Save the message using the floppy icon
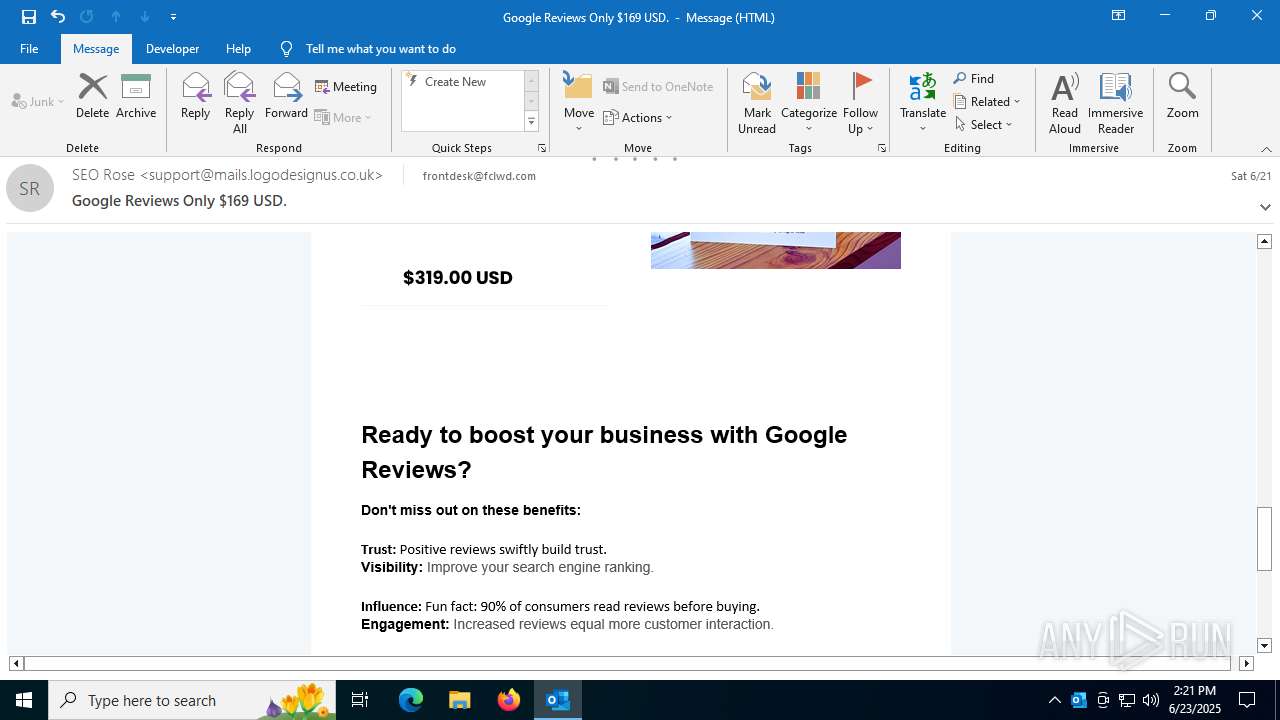The height and width of the screenshot is (720, 1280). [x=29, y=16]
